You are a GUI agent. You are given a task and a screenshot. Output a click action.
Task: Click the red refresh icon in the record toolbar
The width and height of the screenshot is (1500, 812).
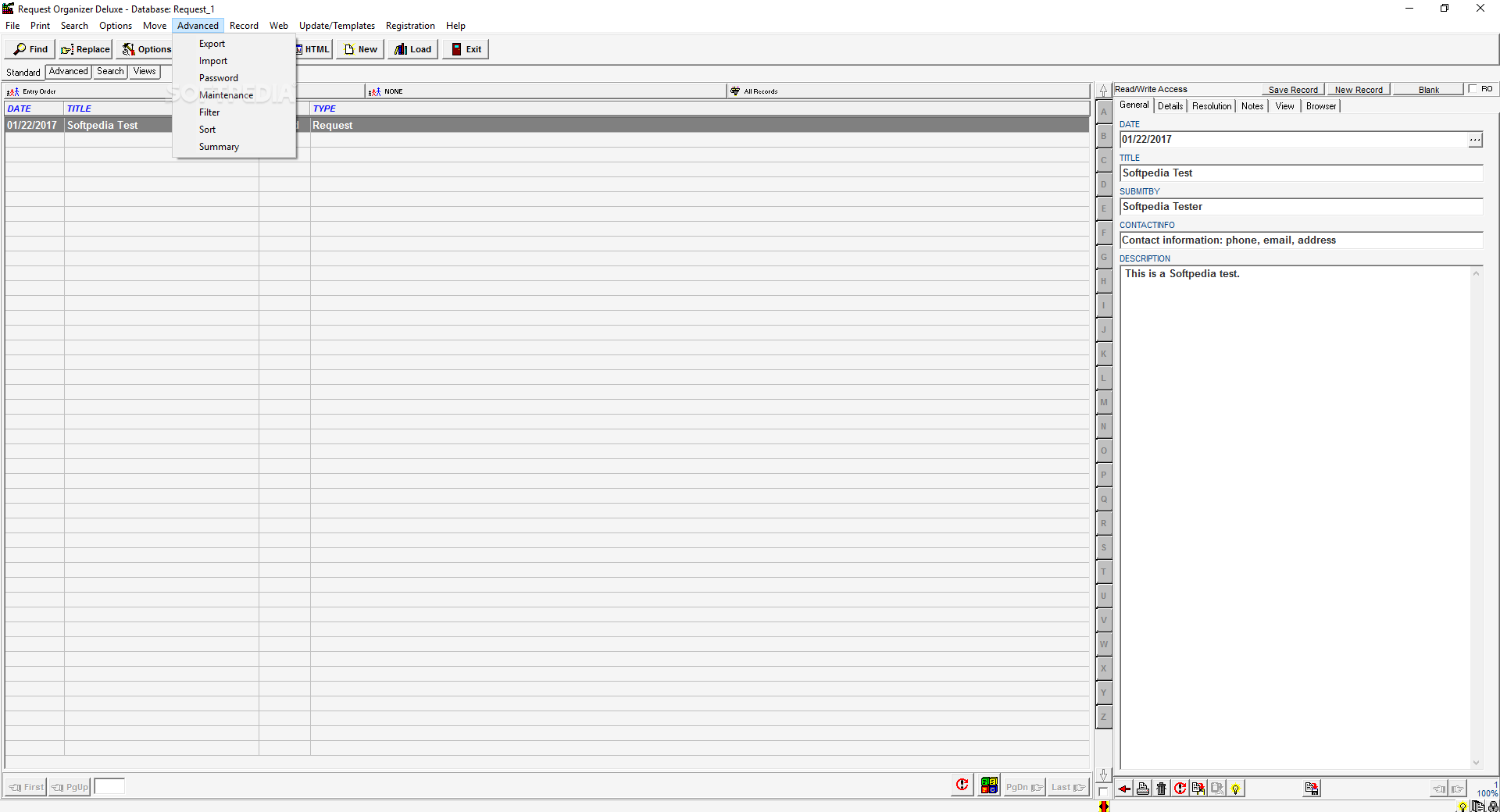coord(1180,789)
